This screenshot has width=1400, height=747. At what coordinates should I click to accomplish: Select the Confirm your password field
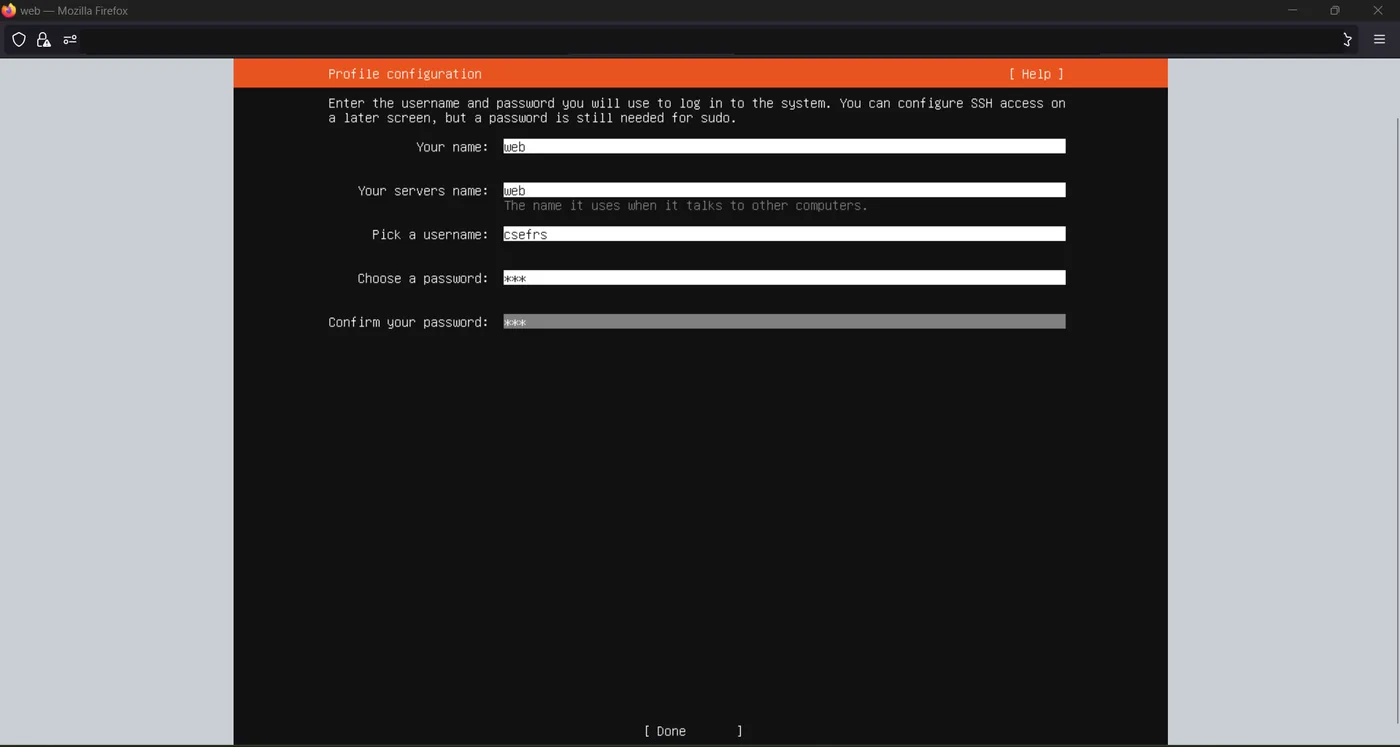784,322
